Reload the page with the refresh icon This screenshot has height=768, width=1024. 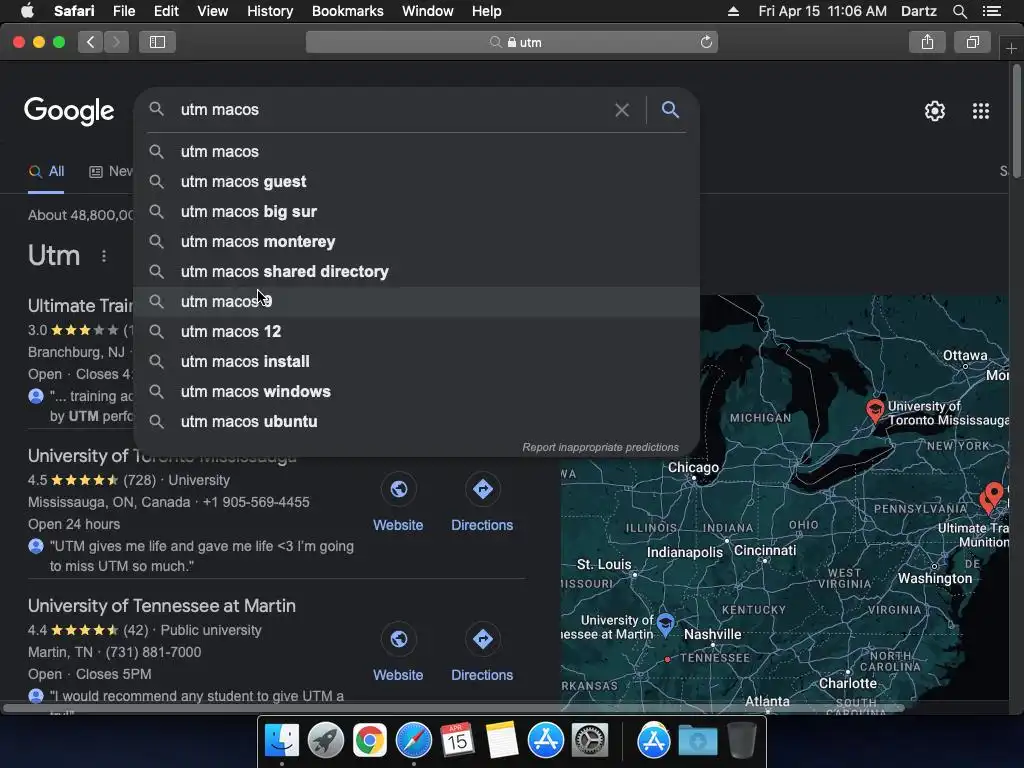706,42
